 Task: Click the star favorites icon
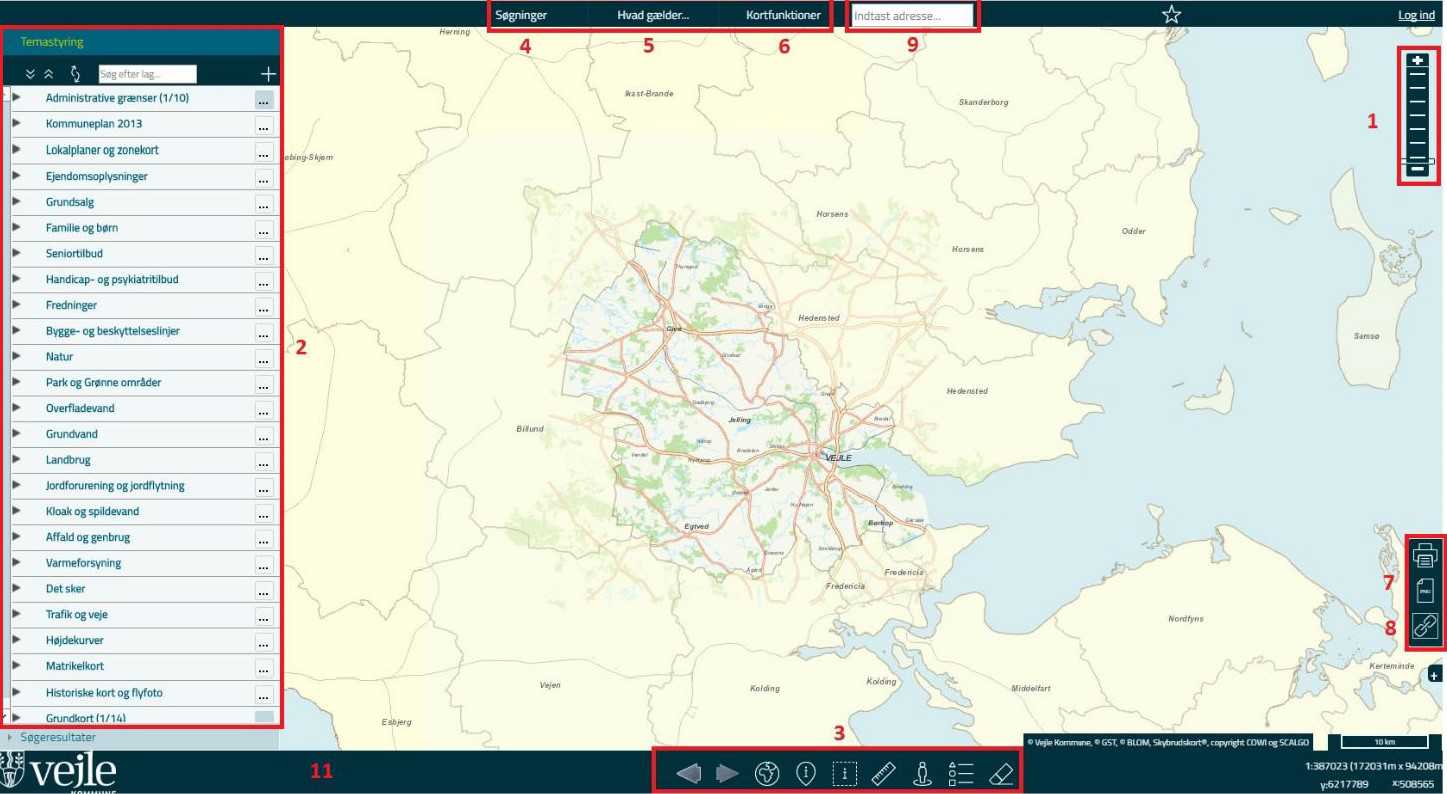1172,14
